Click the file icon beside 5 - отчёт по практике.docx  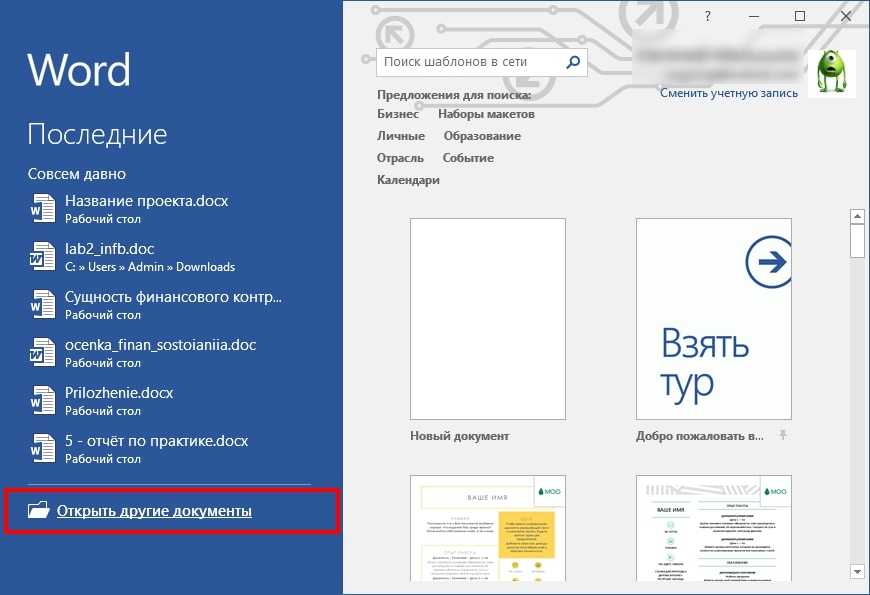42,449
